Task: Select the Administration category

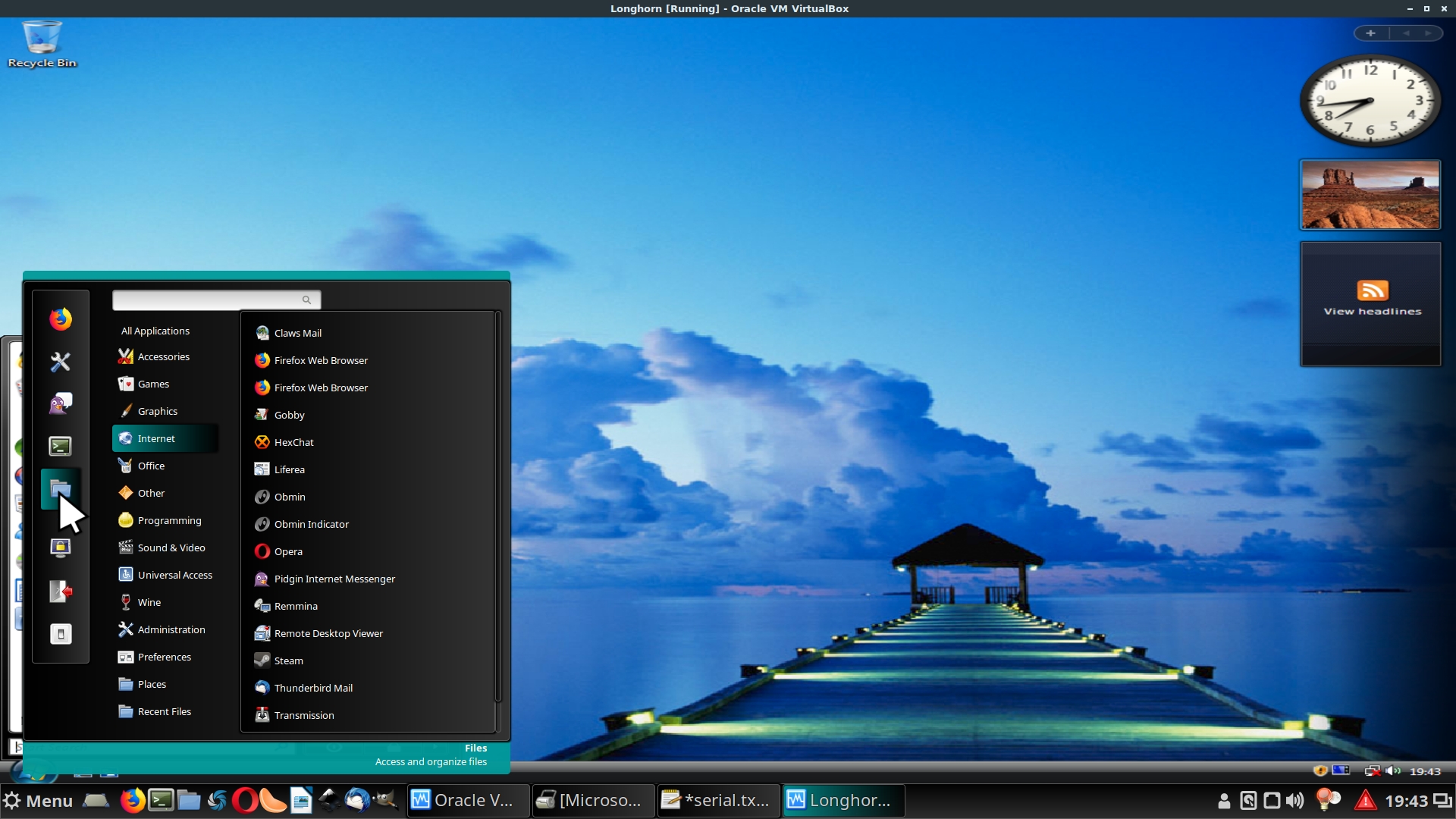Action: tap(171, 629)
